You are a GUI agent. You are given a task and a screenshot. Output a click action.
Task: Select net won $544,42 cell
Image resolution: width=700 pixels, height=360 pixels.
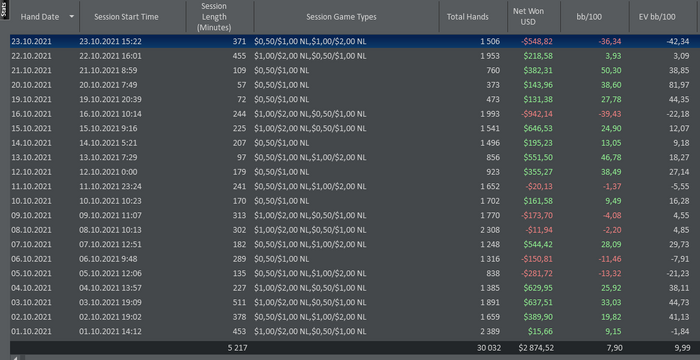(x=538, y=245)
